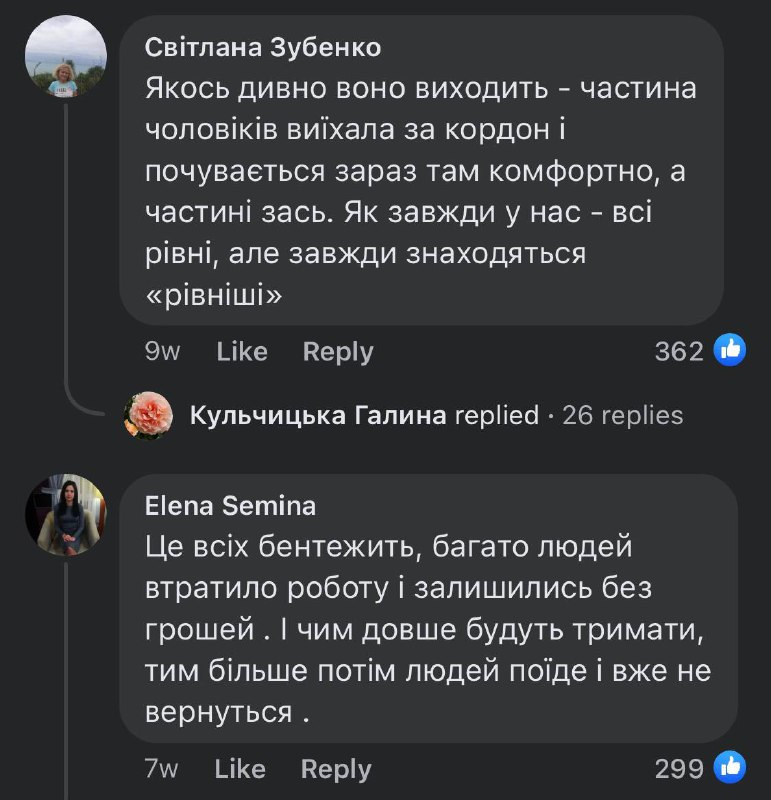Click the 7w comment timestamp
This screenshot has height=800, width=771.
161,769
